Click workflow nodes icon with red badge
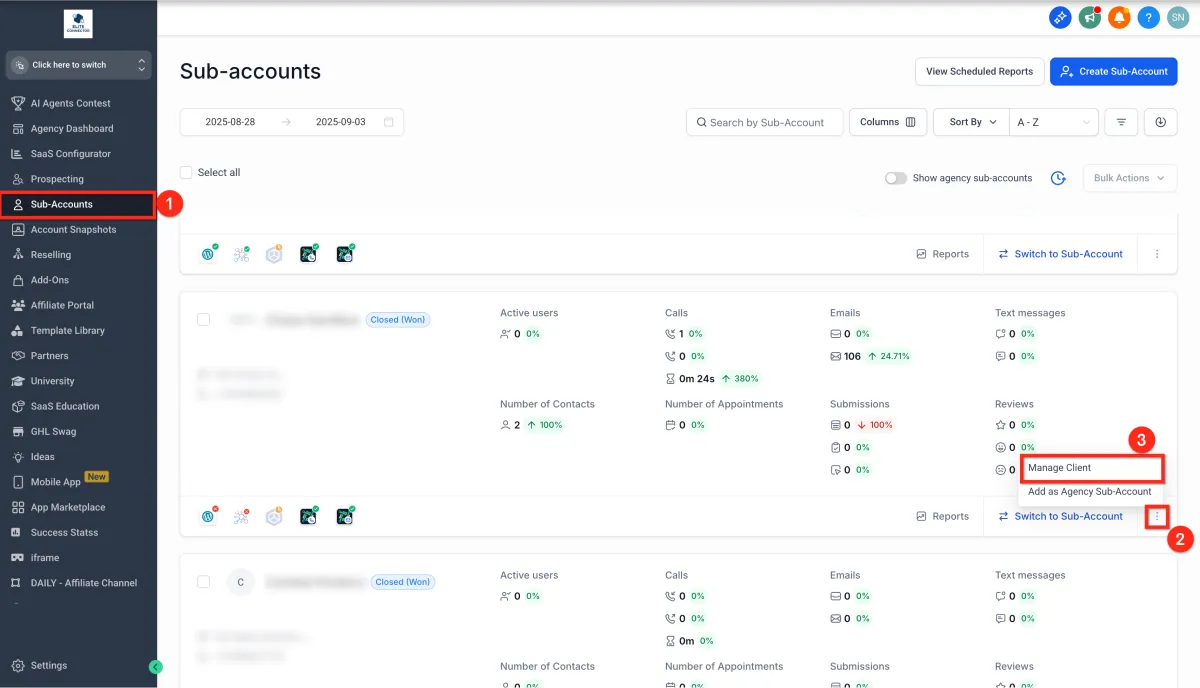This screenshot has width=1200, height=688. click(x=242, y=516)
